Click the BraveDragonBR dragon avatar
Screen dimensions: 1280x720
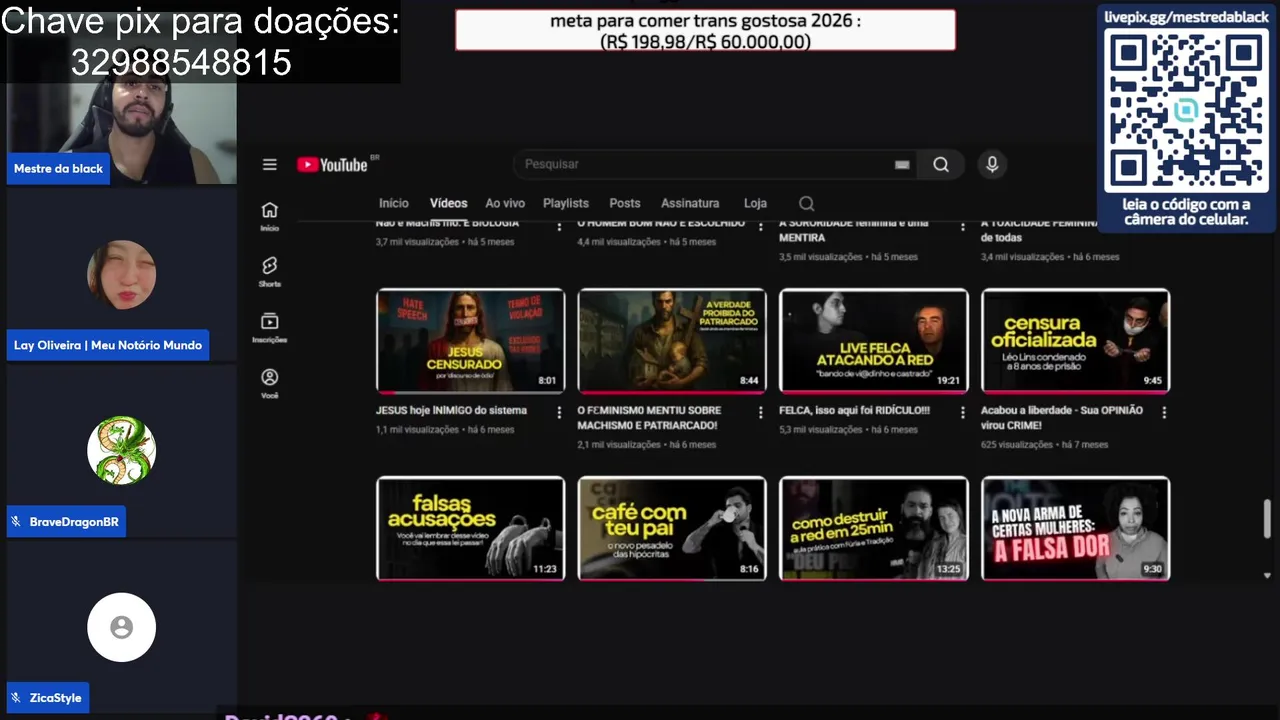click(x=121, y=451)
